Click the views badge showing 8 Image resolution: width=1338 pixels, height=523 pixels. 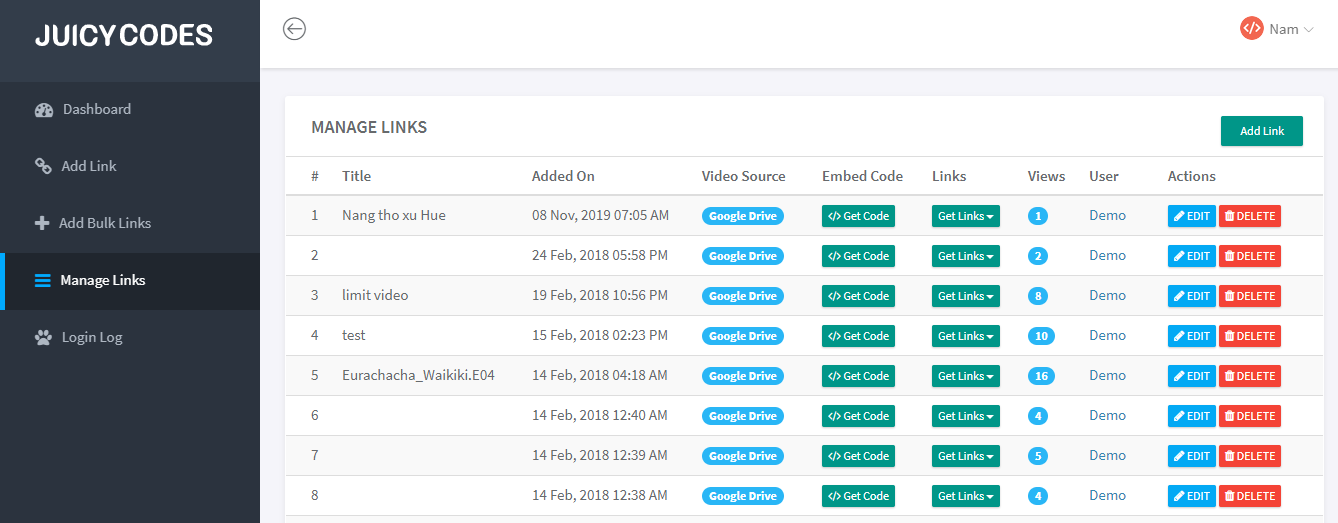(1038, 296)
